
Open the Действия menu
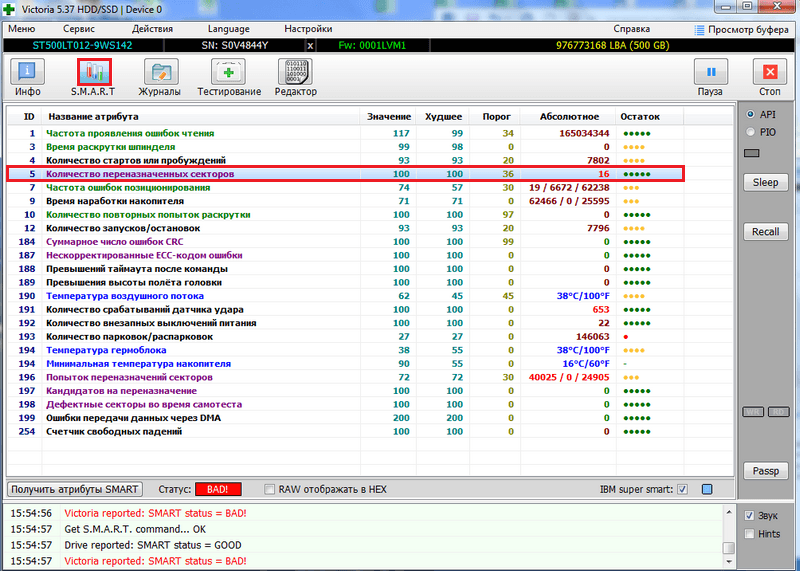(x=152, y=29)
